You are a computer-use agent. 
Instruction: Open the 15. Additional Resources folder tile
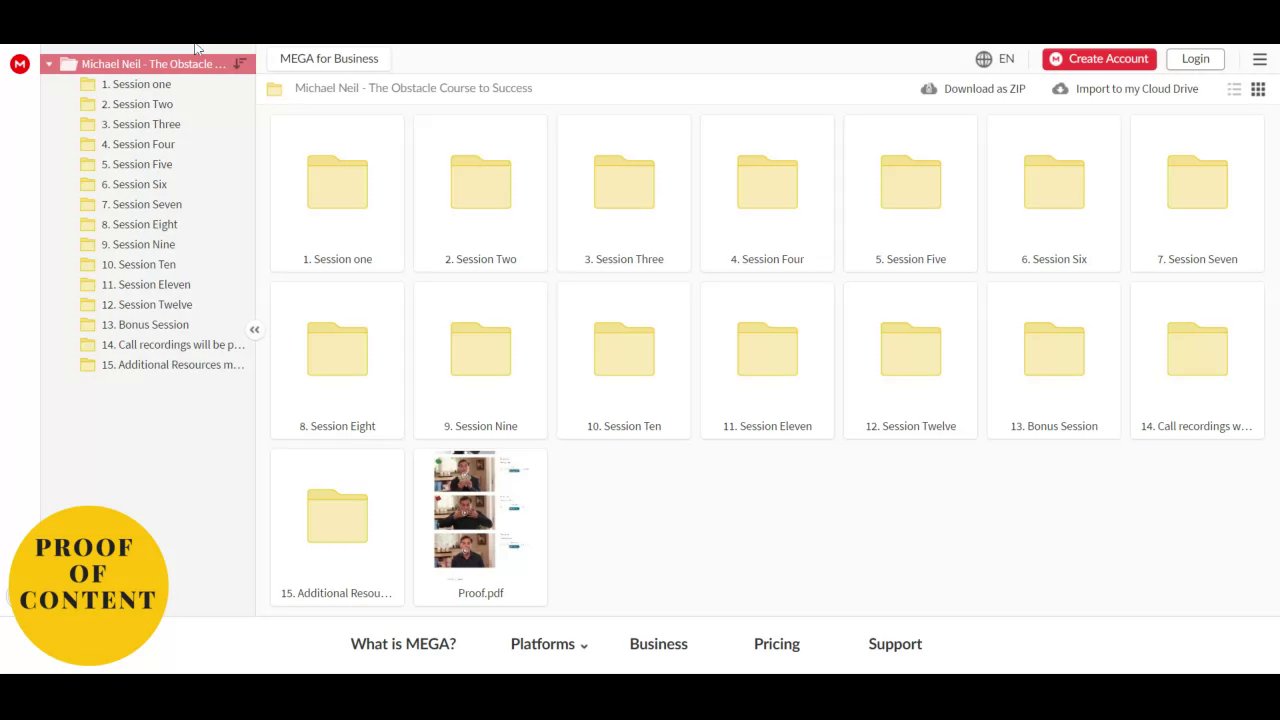(337, 527)
